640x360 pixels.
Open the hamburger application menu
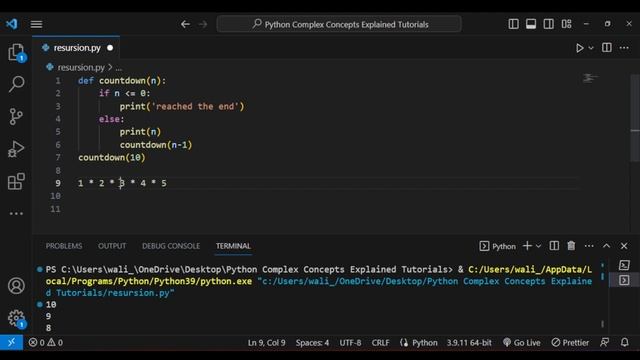[36, 24]
